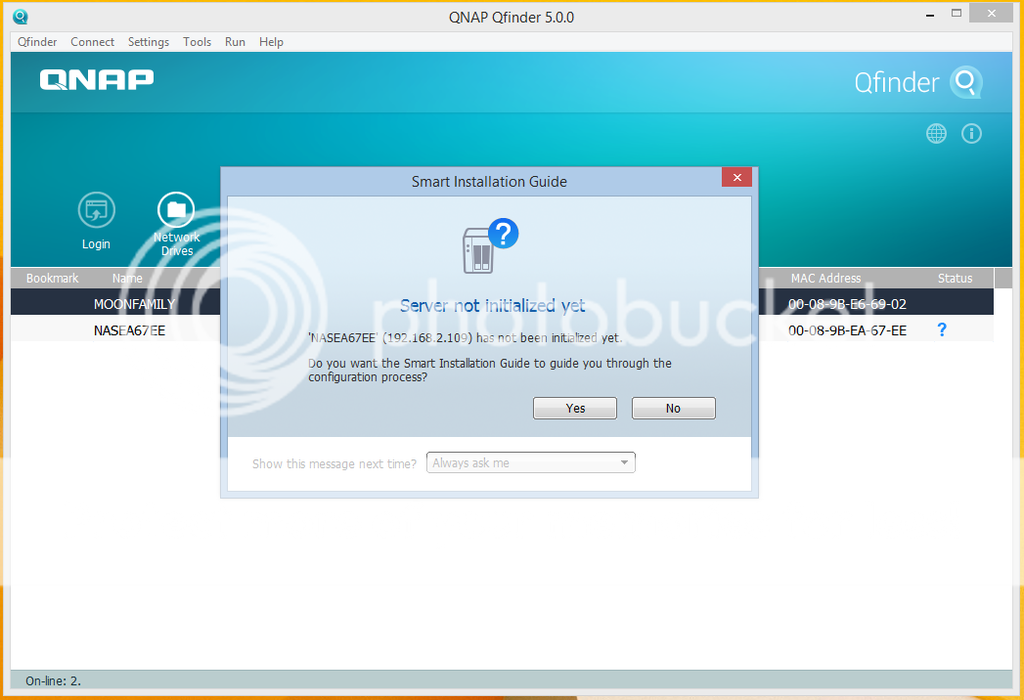Click the Qfinder magnifier logo icon
This screenshot has width=1024, height=700.
pyautogui.click(x=966, y=82)
